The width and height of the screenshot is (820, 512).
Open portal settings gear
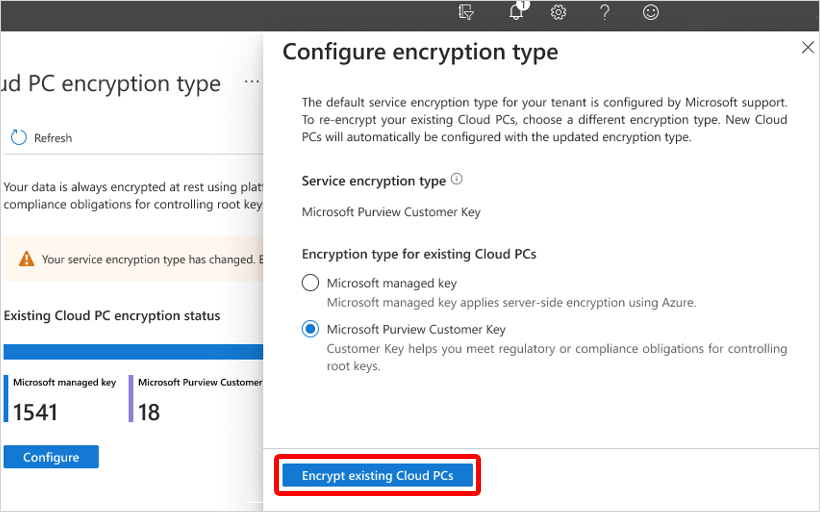pos(558,13)
